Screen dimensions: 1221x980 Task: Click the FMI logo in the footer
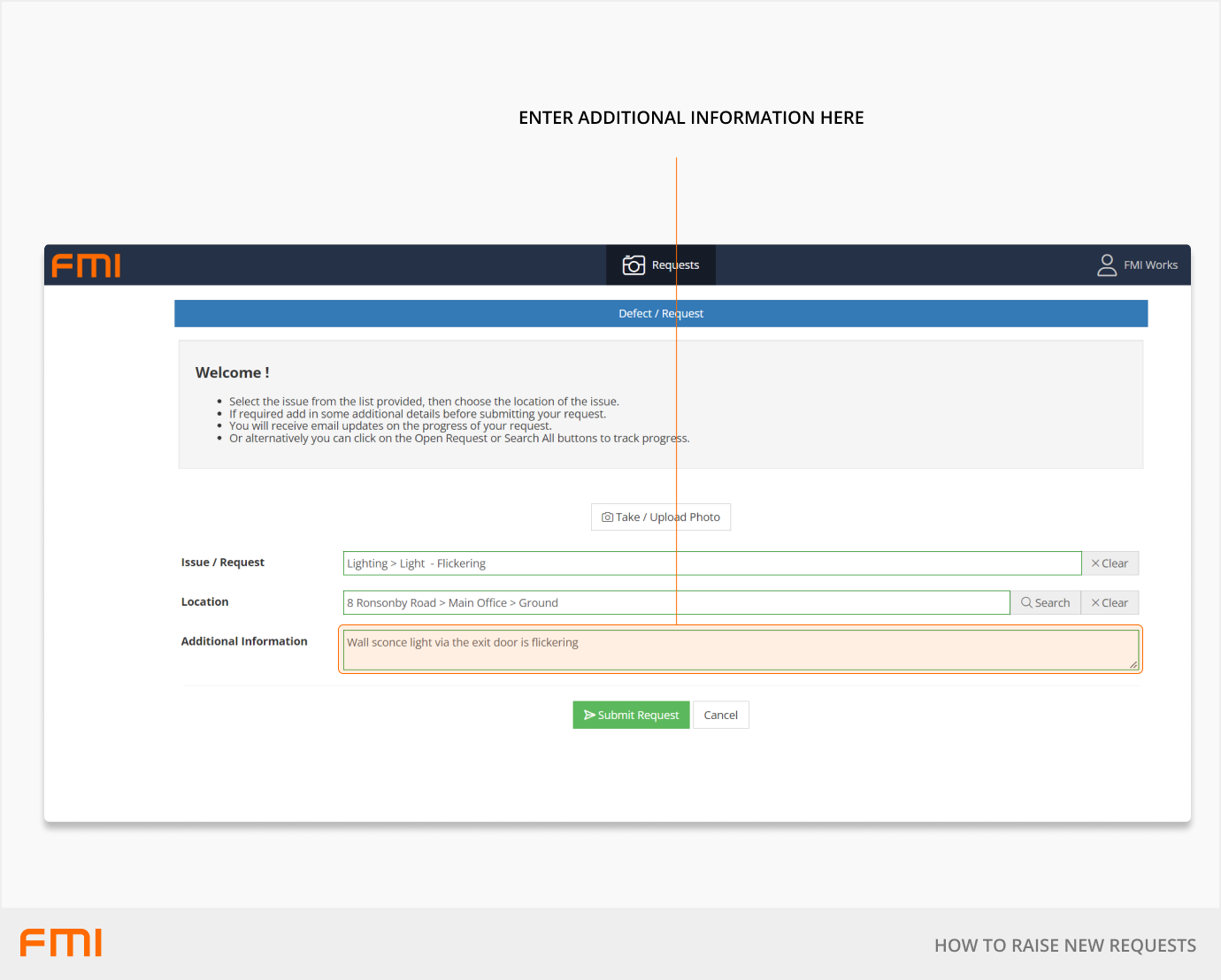point(61,943)
